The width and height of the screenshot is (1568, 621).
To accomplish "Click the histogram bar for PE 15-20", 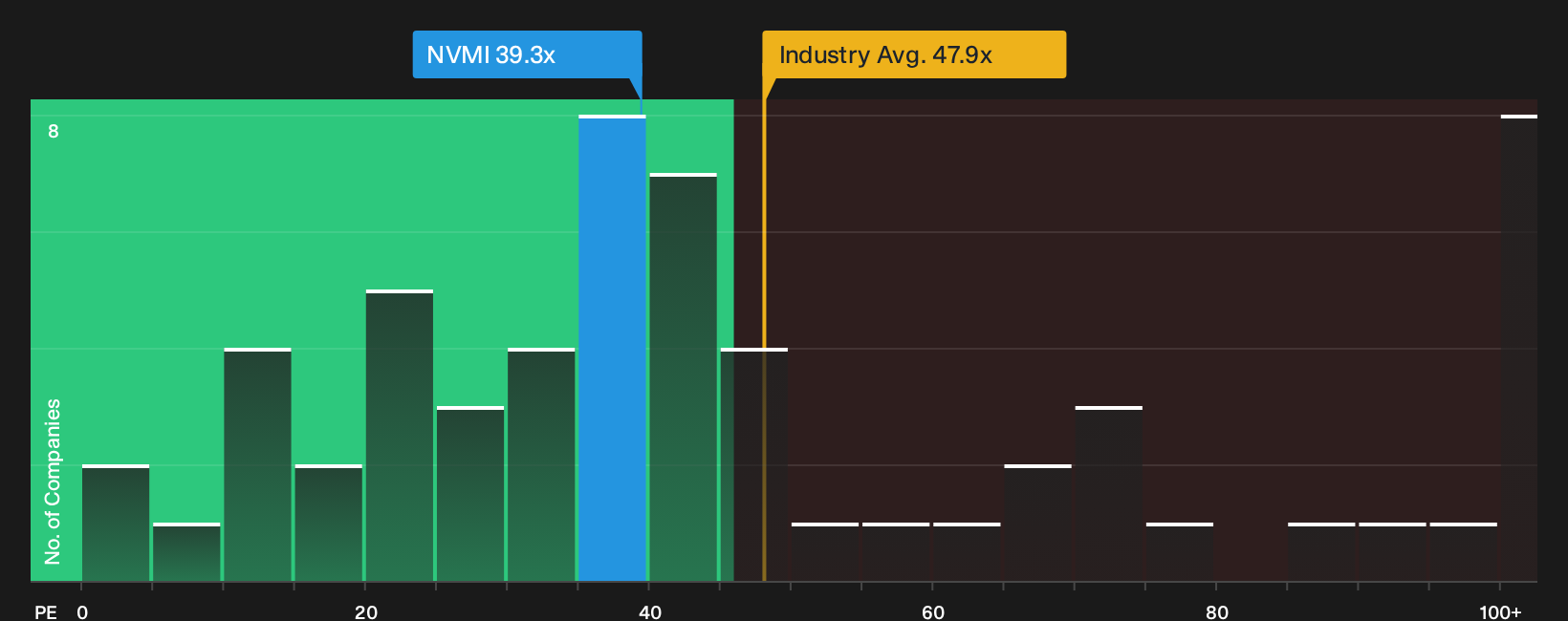I will (x=329, y=523).
